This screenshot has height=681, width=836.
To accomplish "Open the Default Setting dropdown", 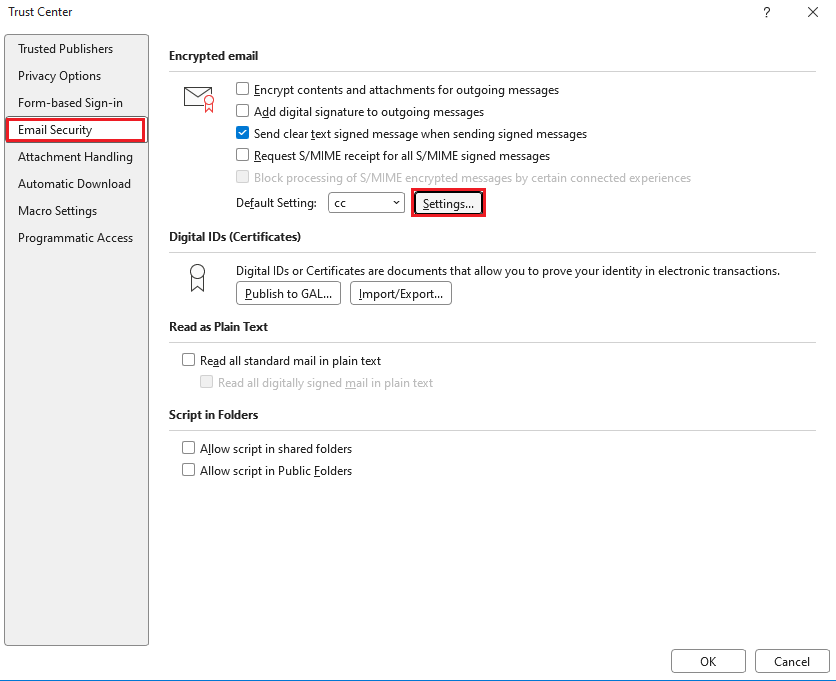I will point(366,203).
